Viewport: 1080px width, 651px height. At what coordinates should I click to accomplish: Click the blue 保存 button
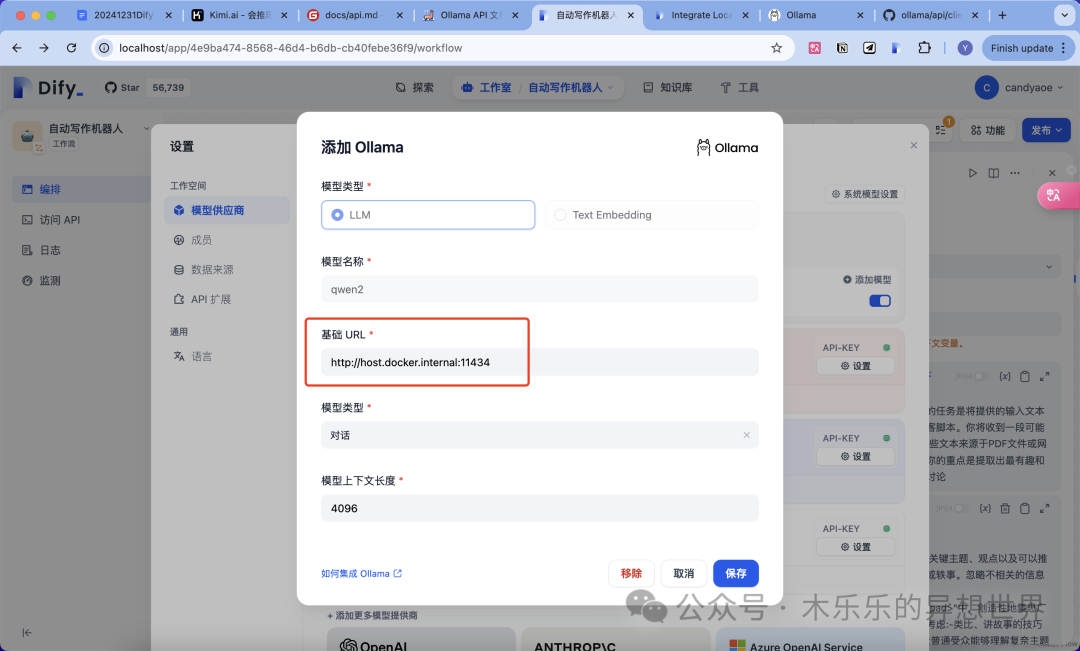(736, 573)
